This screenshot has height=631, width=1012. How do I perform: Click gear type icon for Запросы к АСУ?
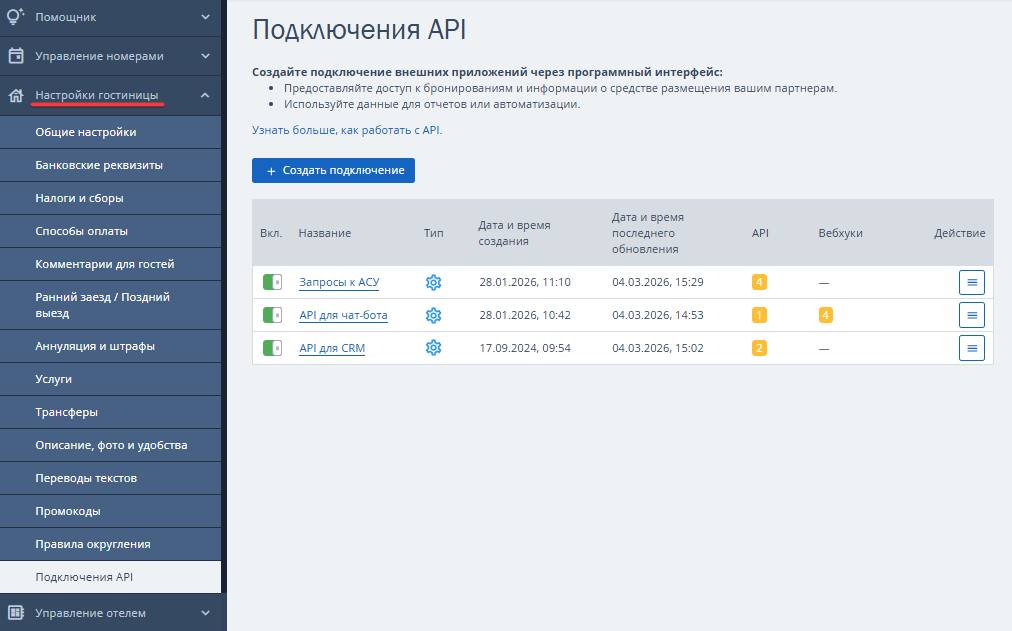click(433, 282)
